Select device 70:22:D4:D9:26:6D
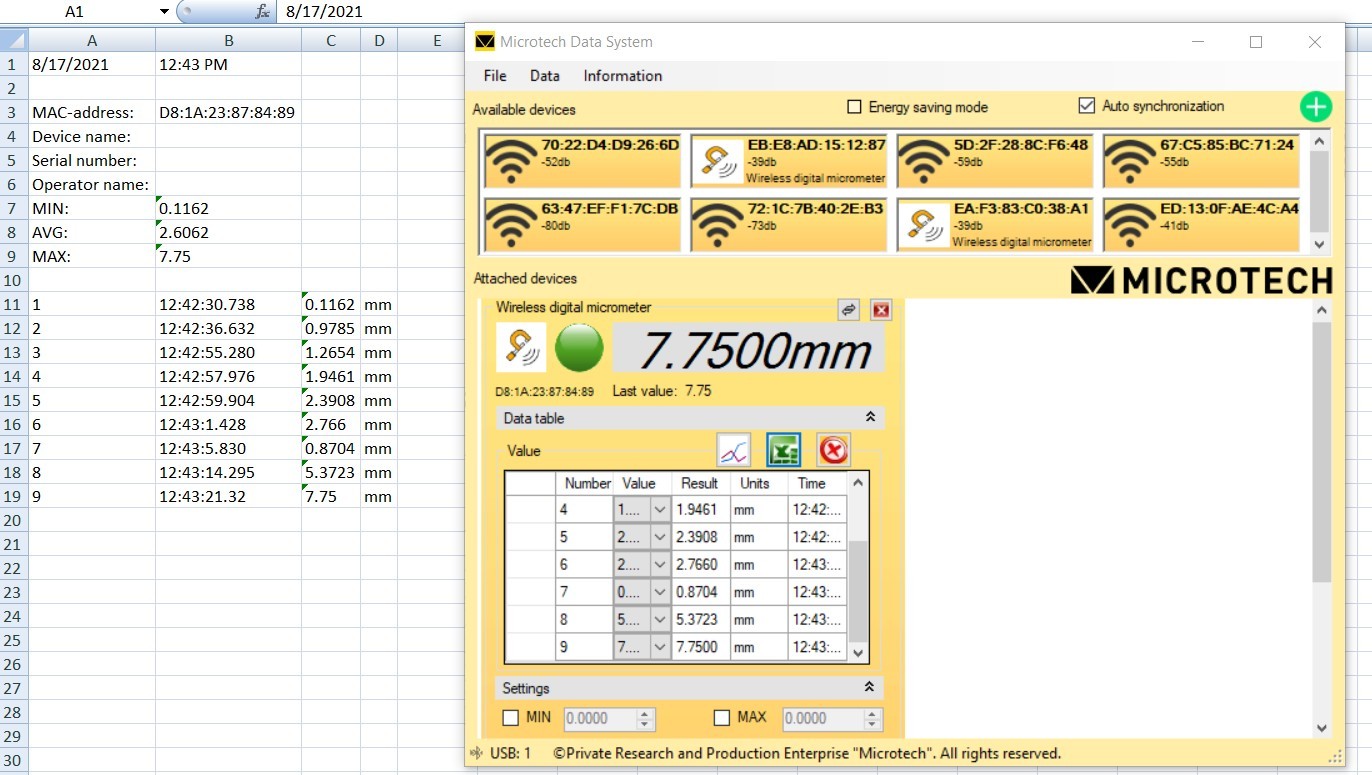Image resolution: width=1372 pixels, height=775 pixels. pyautogui.click(x=581, y=160)
